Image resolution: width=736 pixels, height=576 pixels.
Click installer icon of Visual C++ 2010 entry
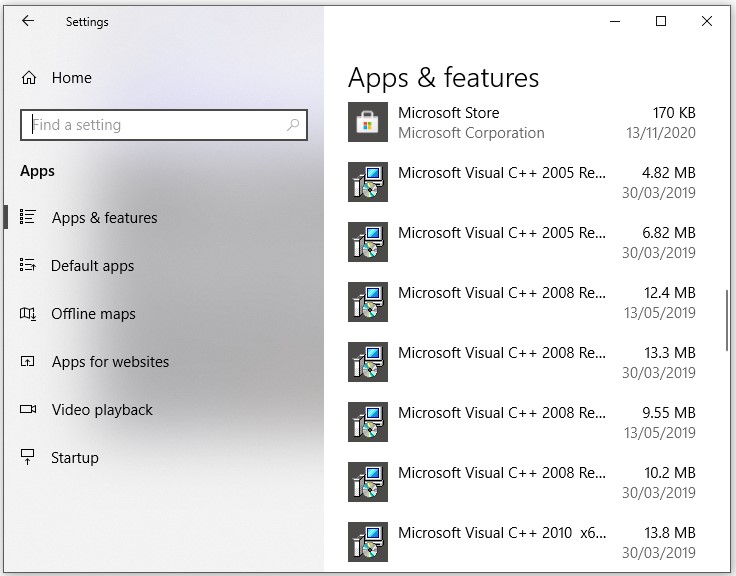(368, 542)
